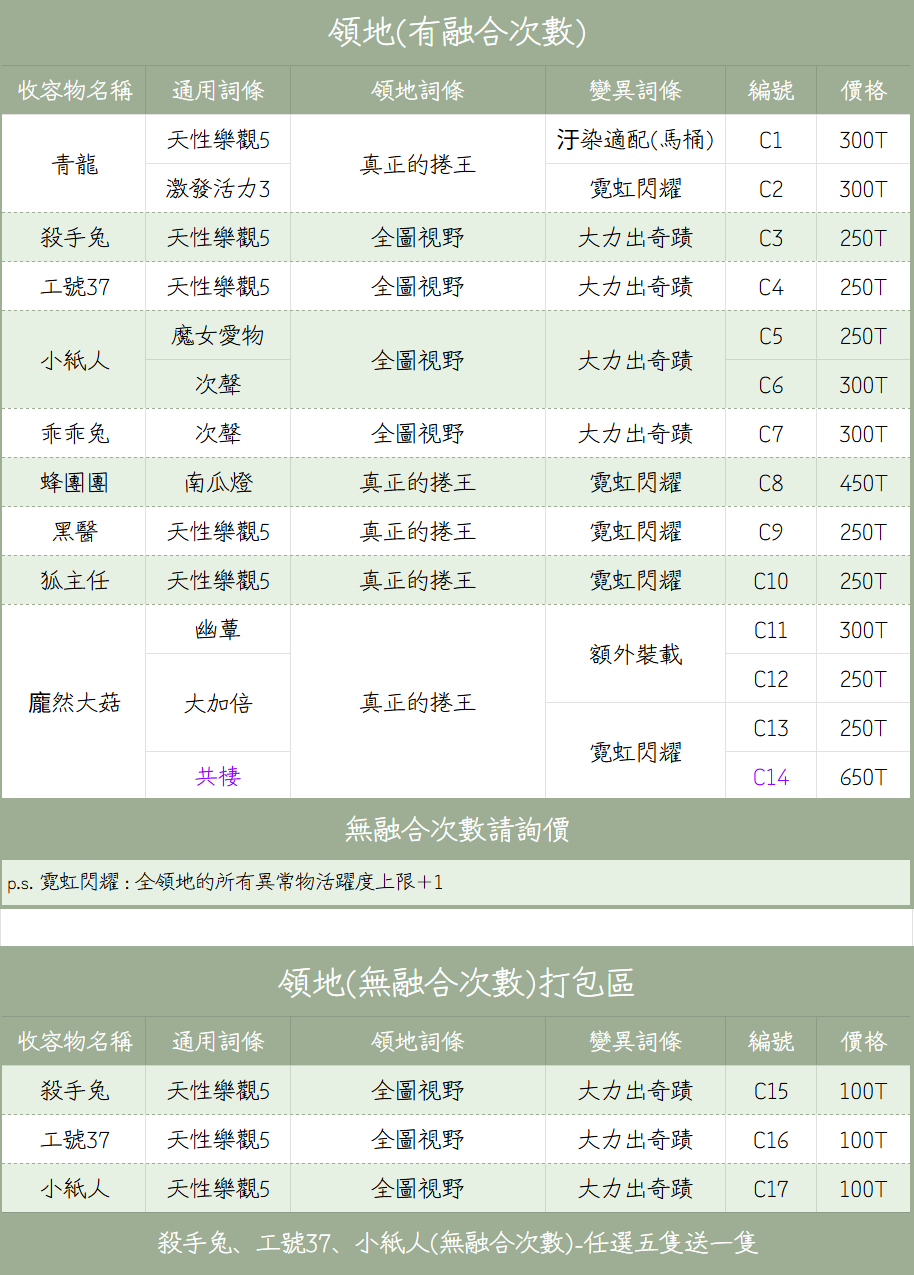Click the 大加倍 trait cell
Viewport: 914px width, 1275px height.
pyautogui.click(x=218, y=703)
